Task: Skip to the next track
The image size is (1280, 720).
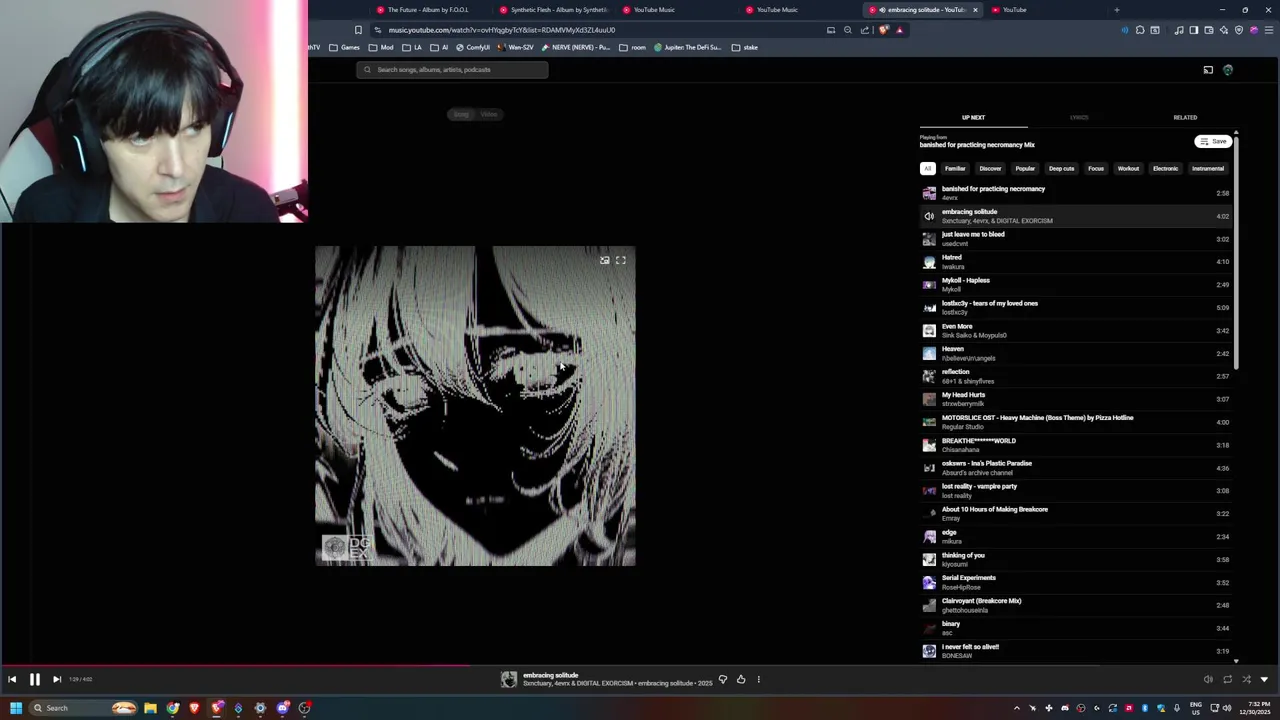Action: click(57, 679)
